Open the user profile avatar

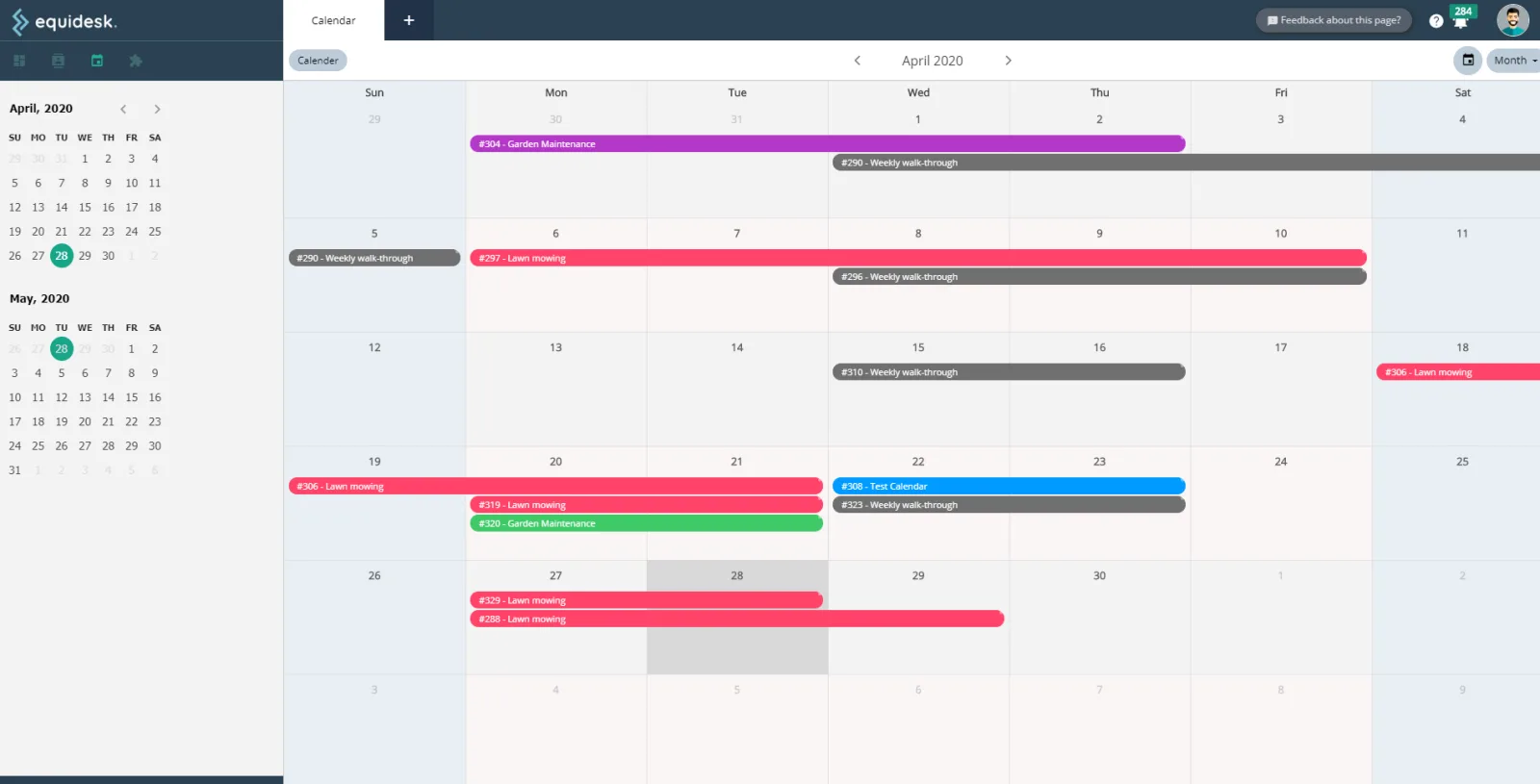(x=1512, y=20)
